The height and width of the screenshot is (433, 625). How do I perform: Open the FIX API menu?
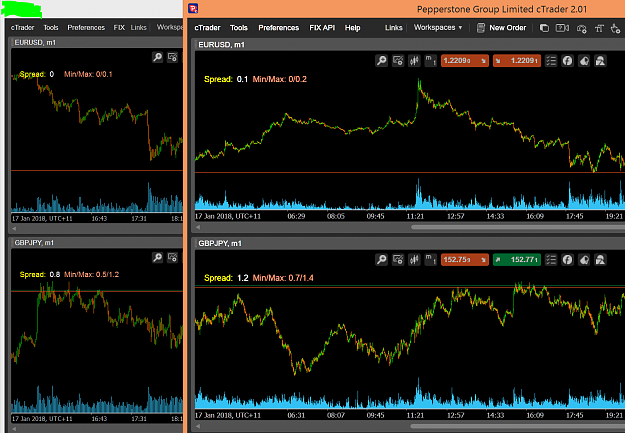[322, 28]
